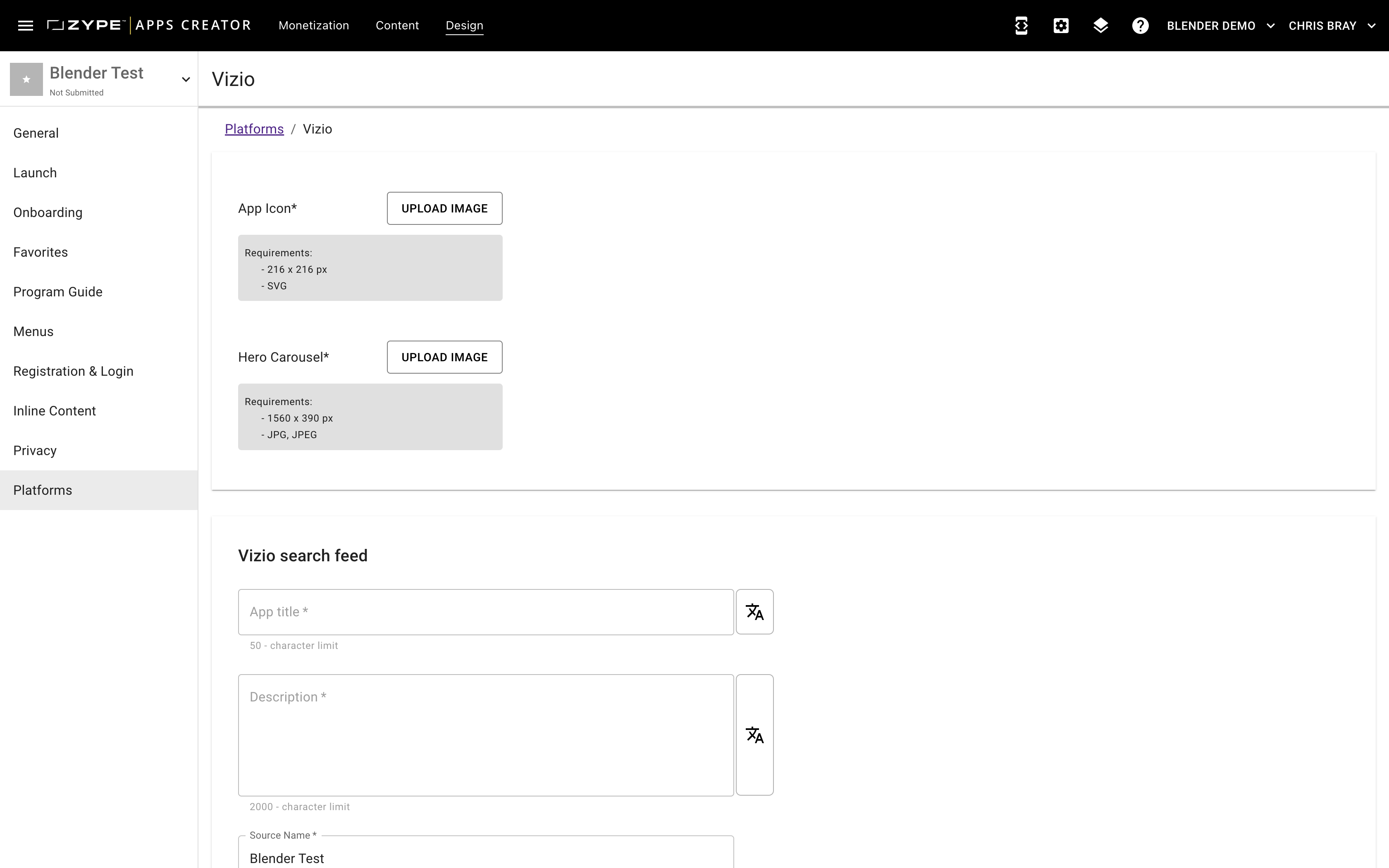The height and width of the screenshot is (868, 1389).
Task: Click the 'SVG' requirement text
Action: (x=277, y=286)
